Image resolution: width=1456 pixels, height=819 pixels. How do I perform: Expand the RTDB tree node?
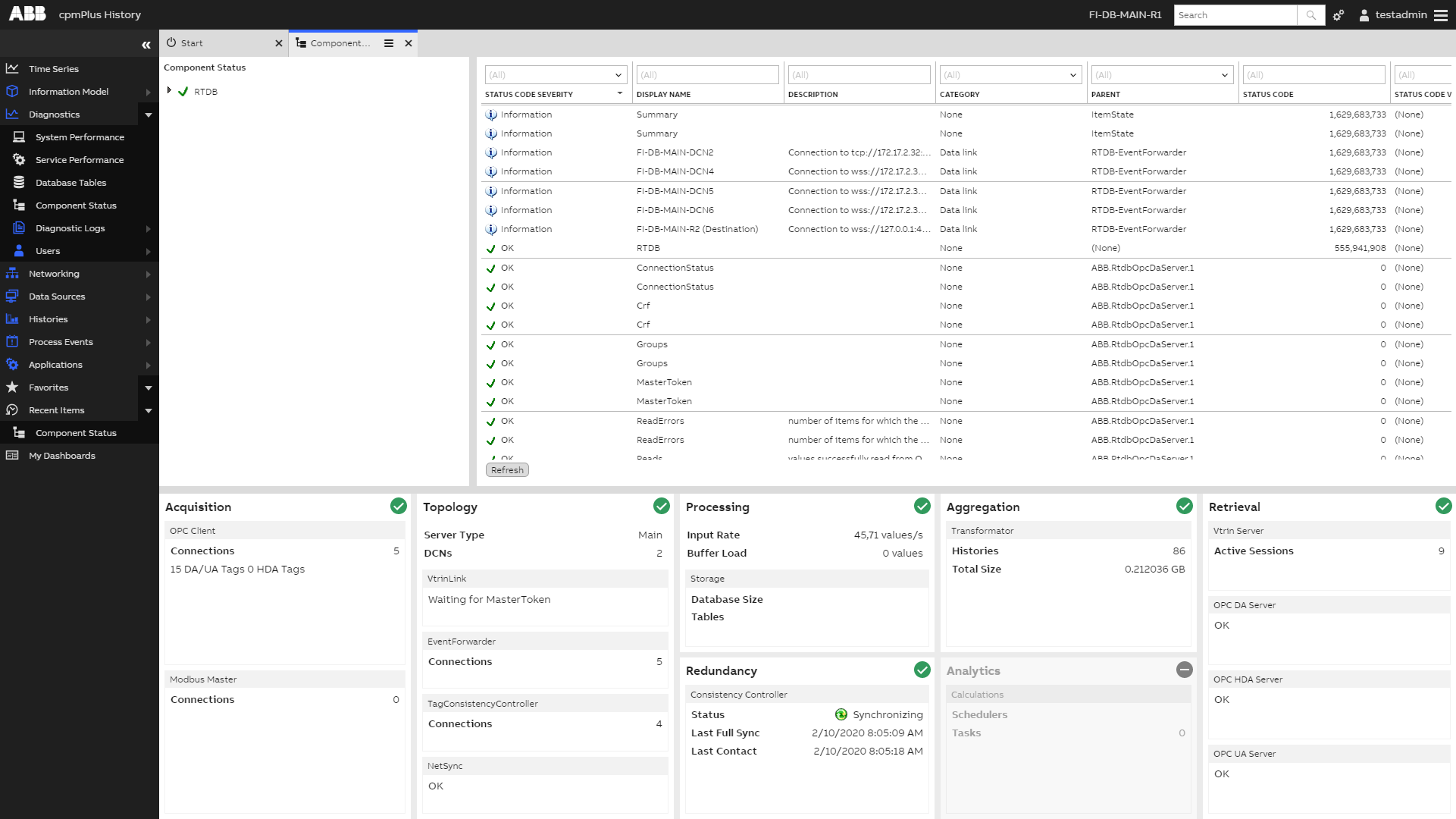pyautogui.click(x=169, y=90)
